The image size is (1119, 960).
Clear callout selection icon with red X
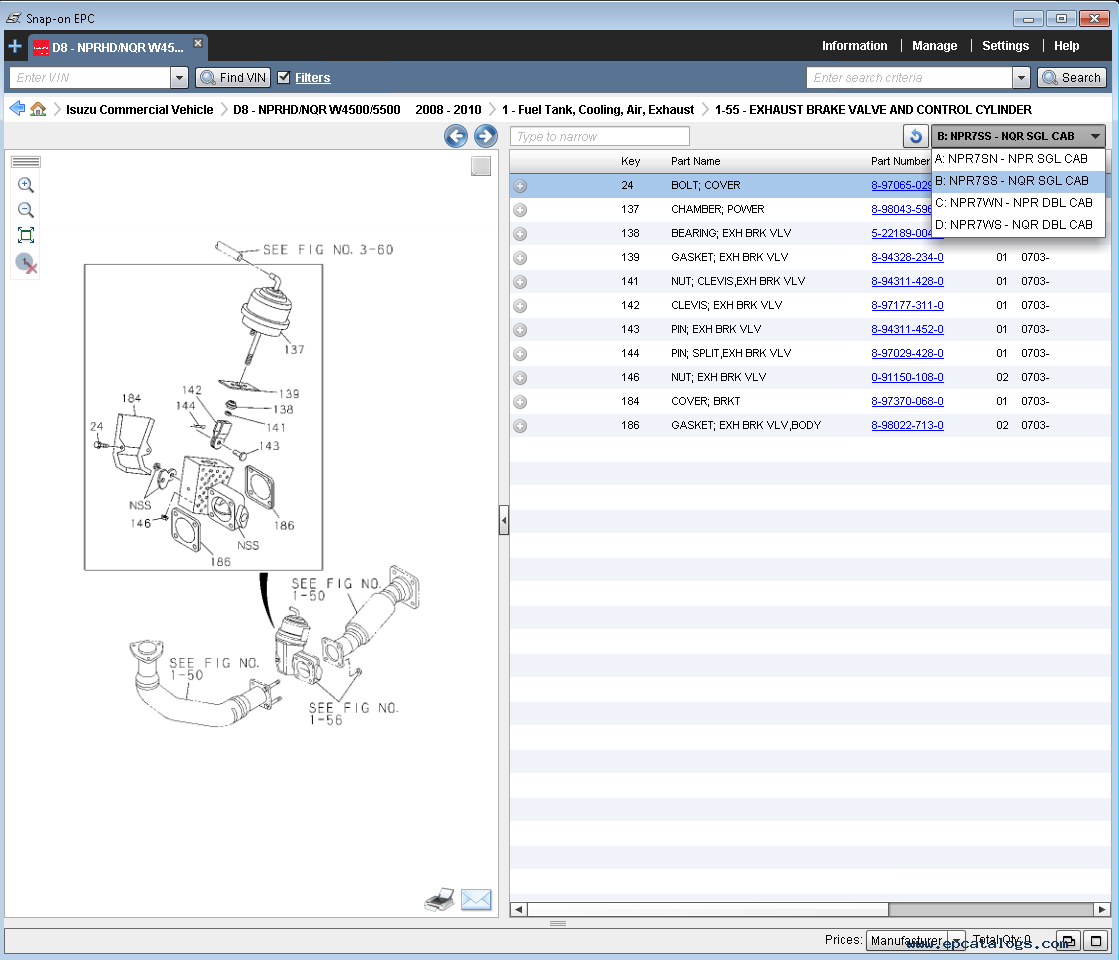[26, 263]
